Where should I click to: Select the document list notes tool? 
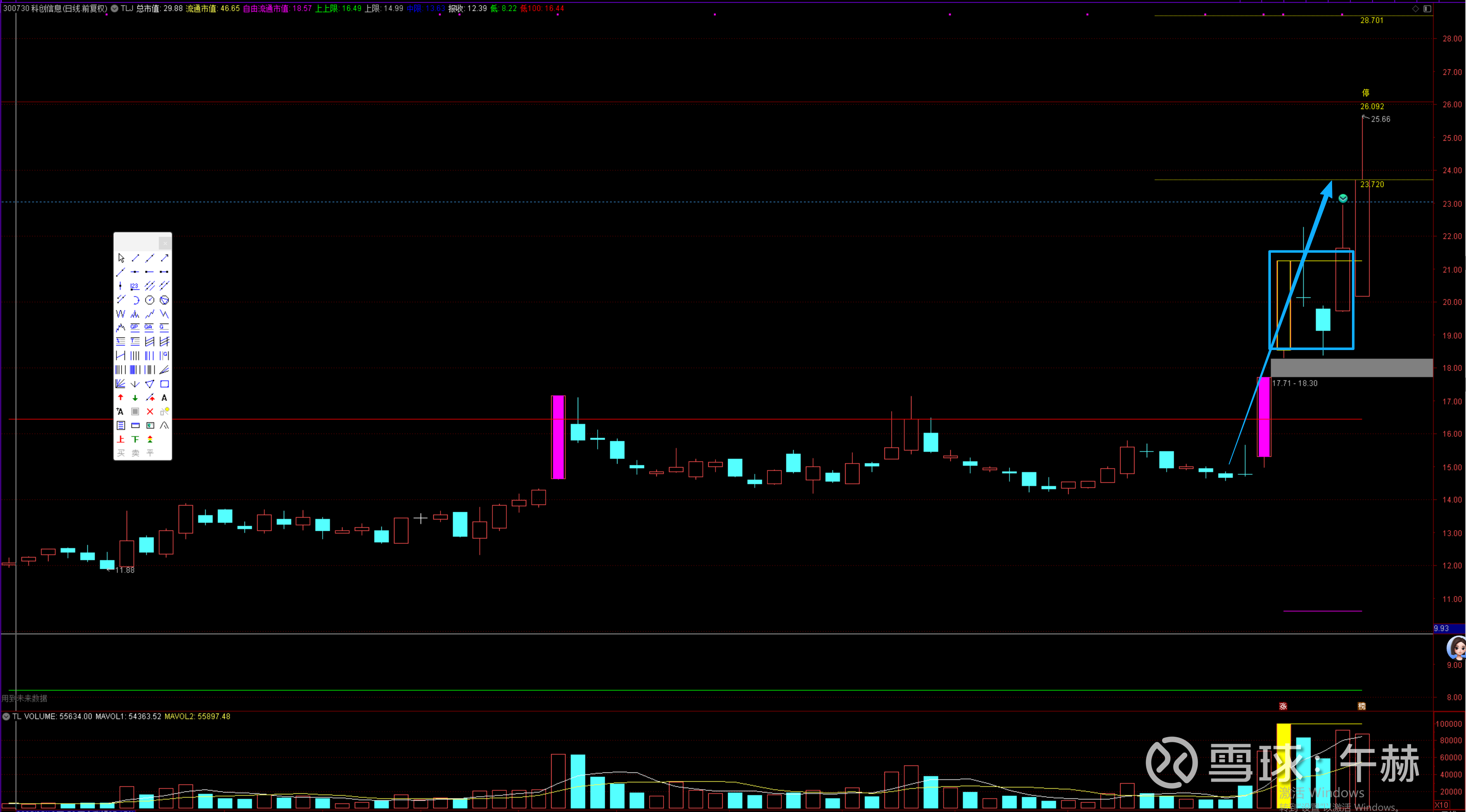point(121,426)
